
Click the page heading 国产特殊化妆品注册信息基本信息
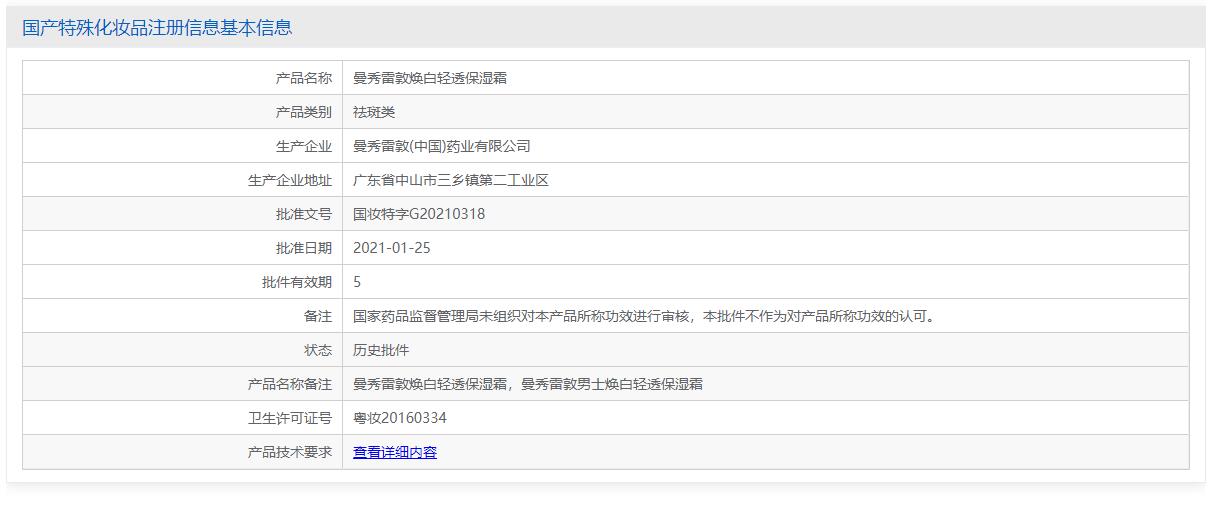(157, 28)
